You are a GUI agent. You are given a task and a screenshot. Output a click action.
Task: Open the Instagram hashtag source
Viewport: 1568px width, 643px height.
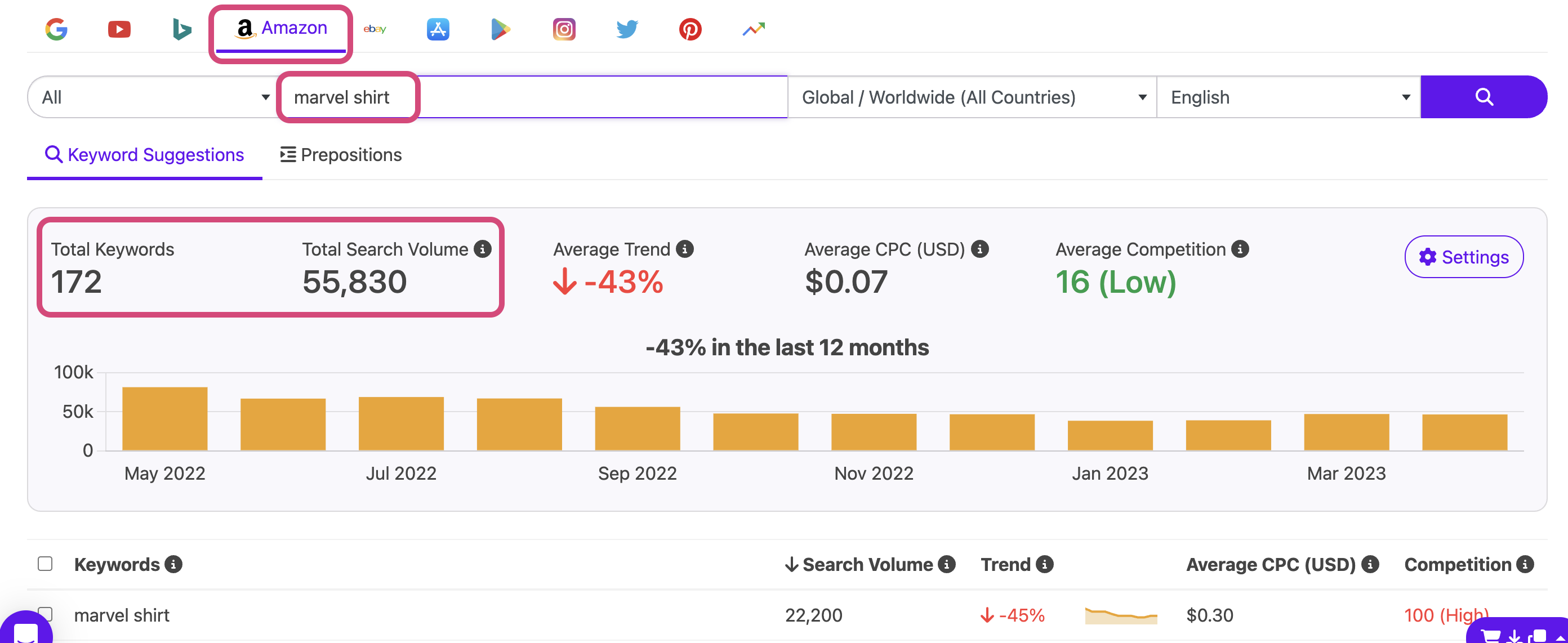point(564,29)
